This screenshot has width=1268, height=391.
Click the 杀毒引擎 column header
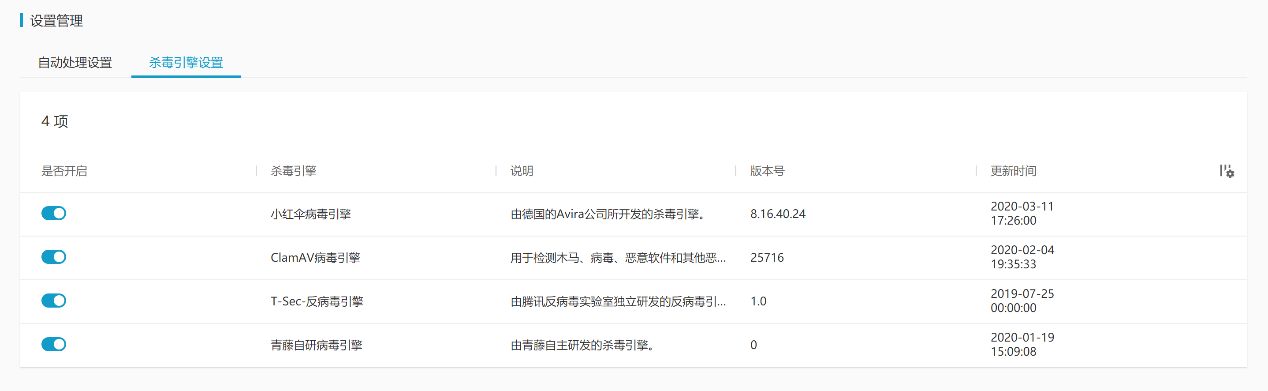click(293, 171)
